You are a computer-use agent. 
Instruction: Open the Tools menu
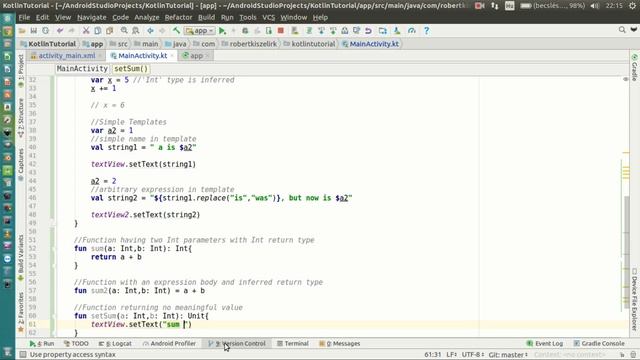coord(248,18)
